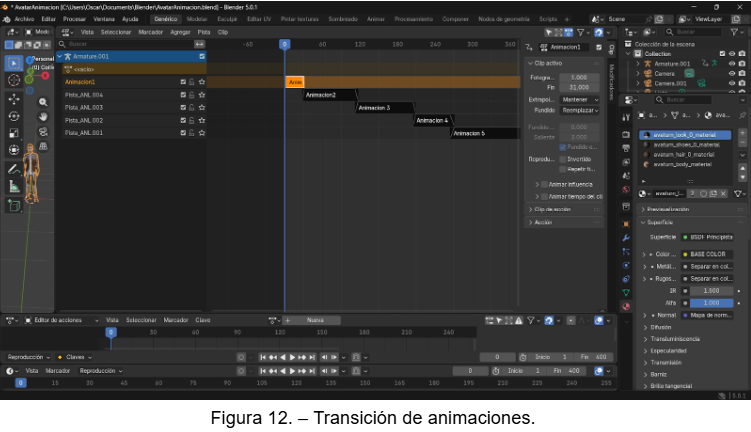Open the Tool tab in Properties editor
The image size is (751, 432).
point(626,117)
